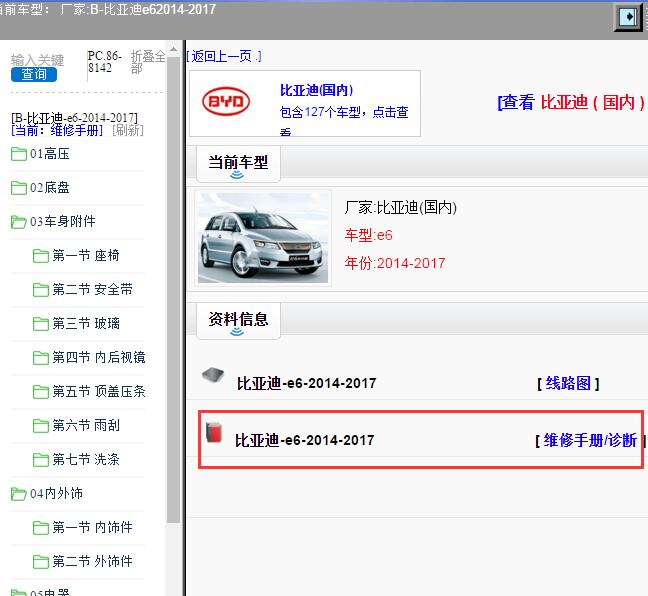Click the BYD e6 car thumbnail
The image size is (648, 596).
pos(263,238)
